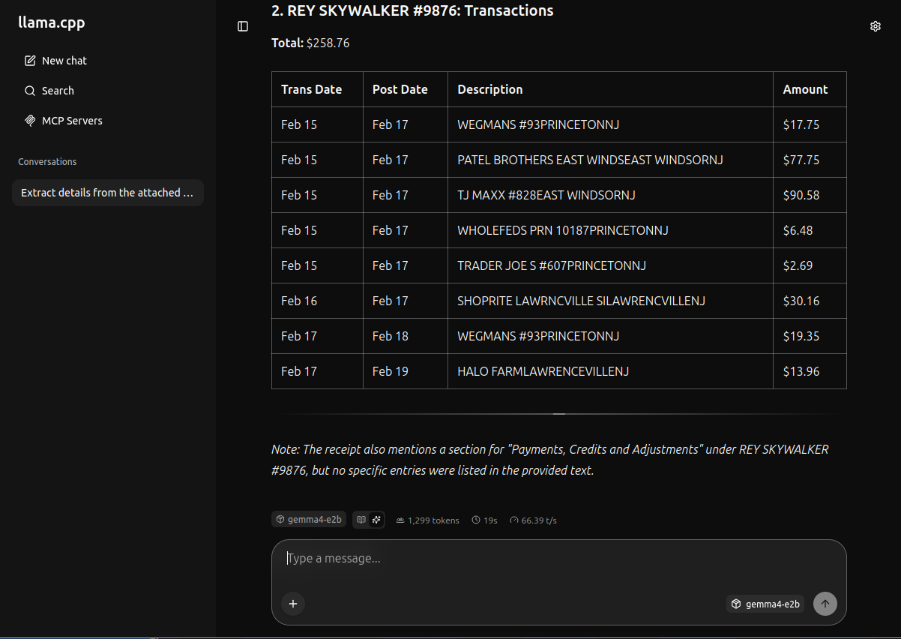Screen dimensions: 901x639
Task: Click the plus attachment button
Action: coord(293,603)
